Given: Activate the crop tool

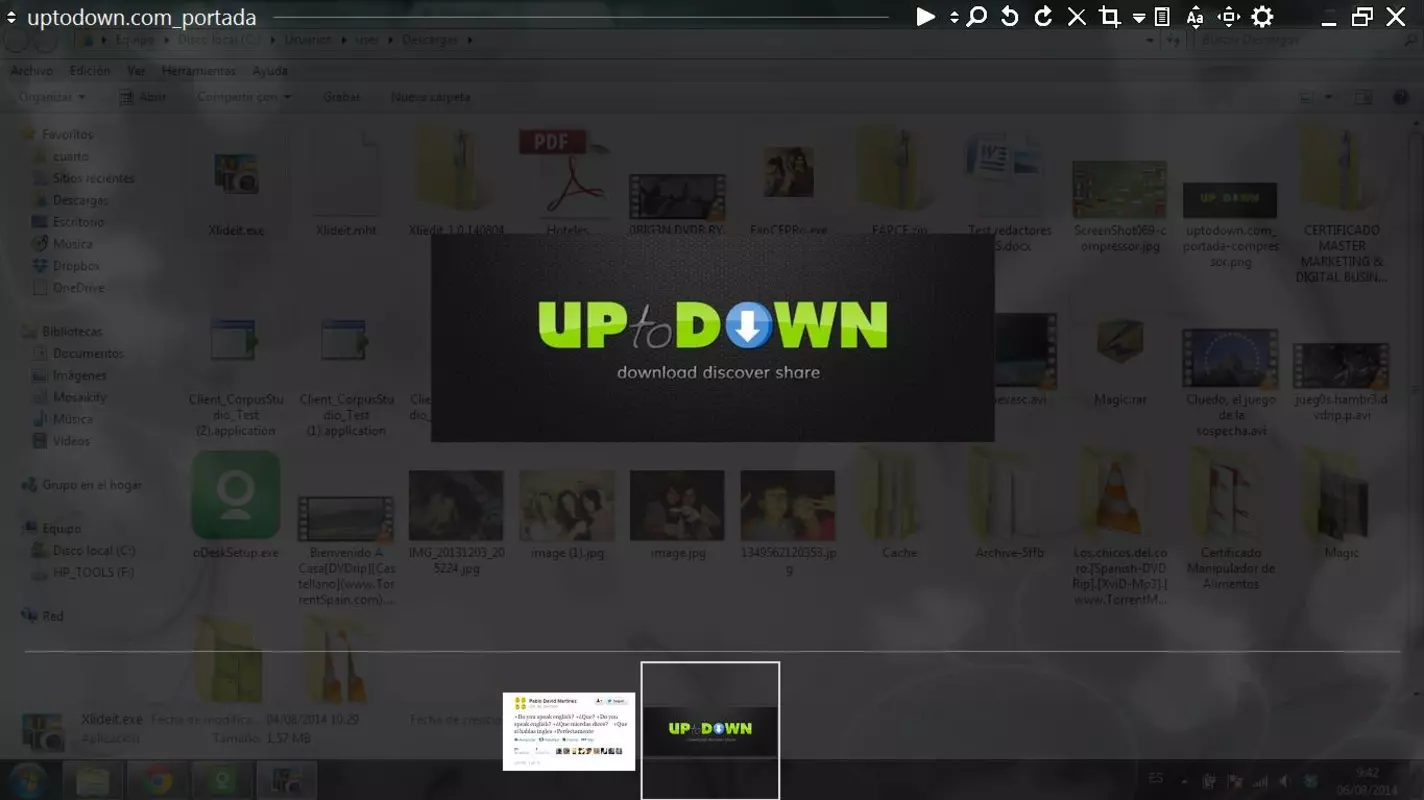Looking at the screenshot, I should click(1109, 17).
